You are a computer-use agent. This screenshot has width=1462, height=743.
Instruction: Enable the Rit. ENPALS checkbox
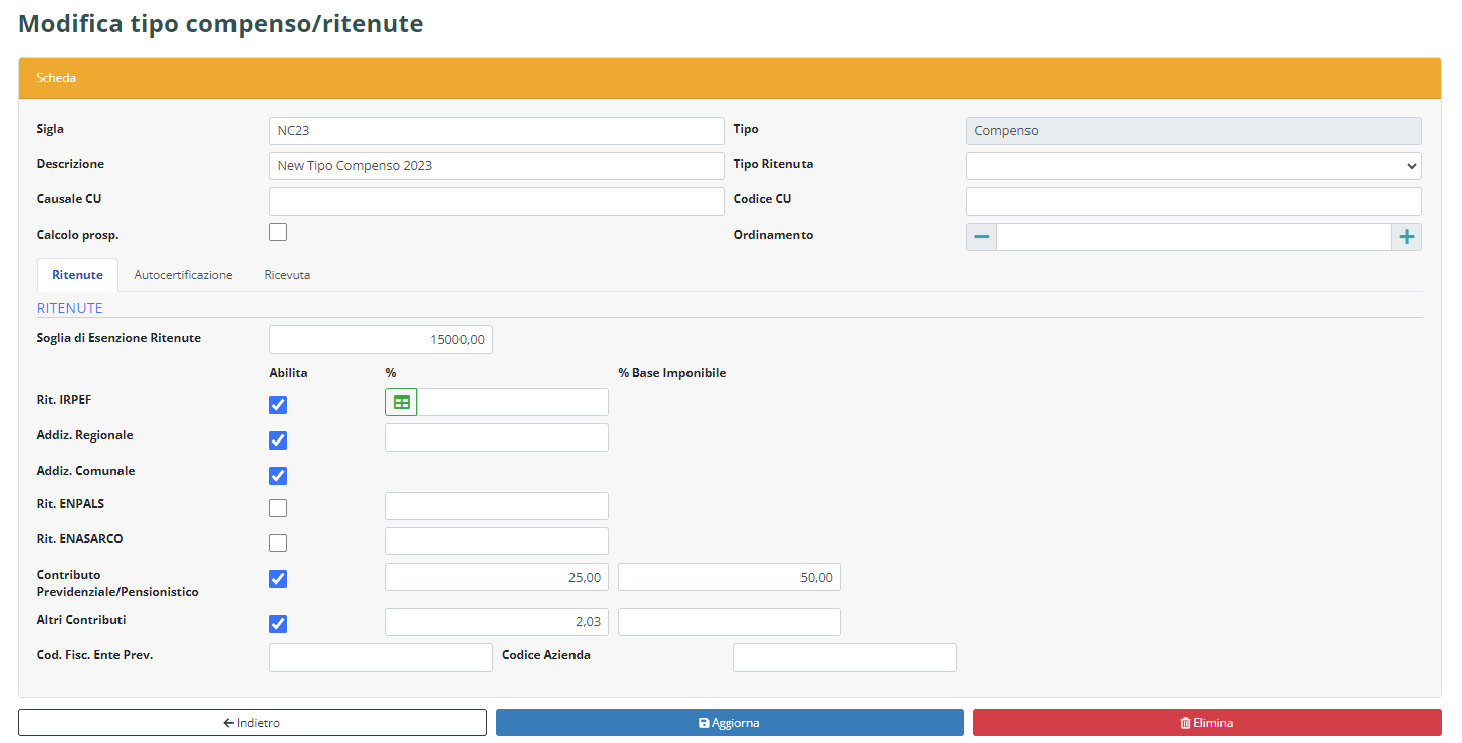click(278, 508)
